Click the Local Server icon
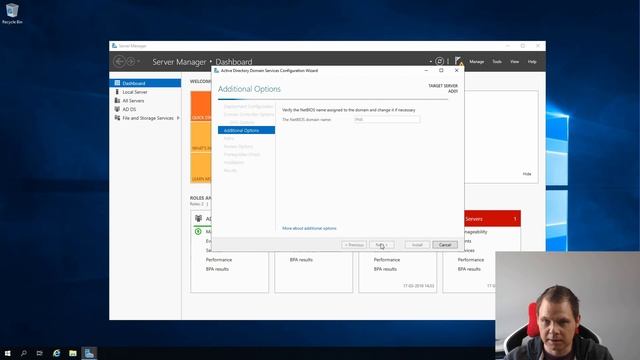The height and width of the screenshot is (360, 640). coord(117,92)
